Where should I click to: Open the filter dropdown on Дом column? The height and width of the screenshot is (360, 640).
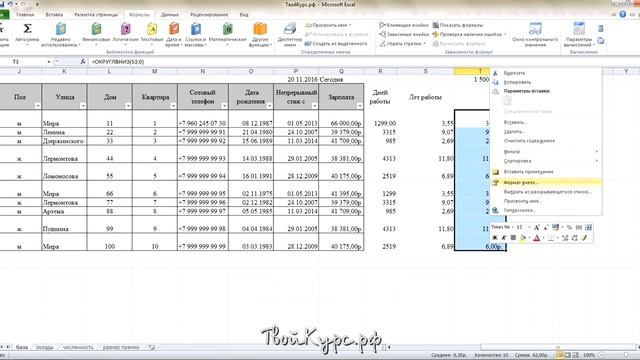(x=128, y=106)
